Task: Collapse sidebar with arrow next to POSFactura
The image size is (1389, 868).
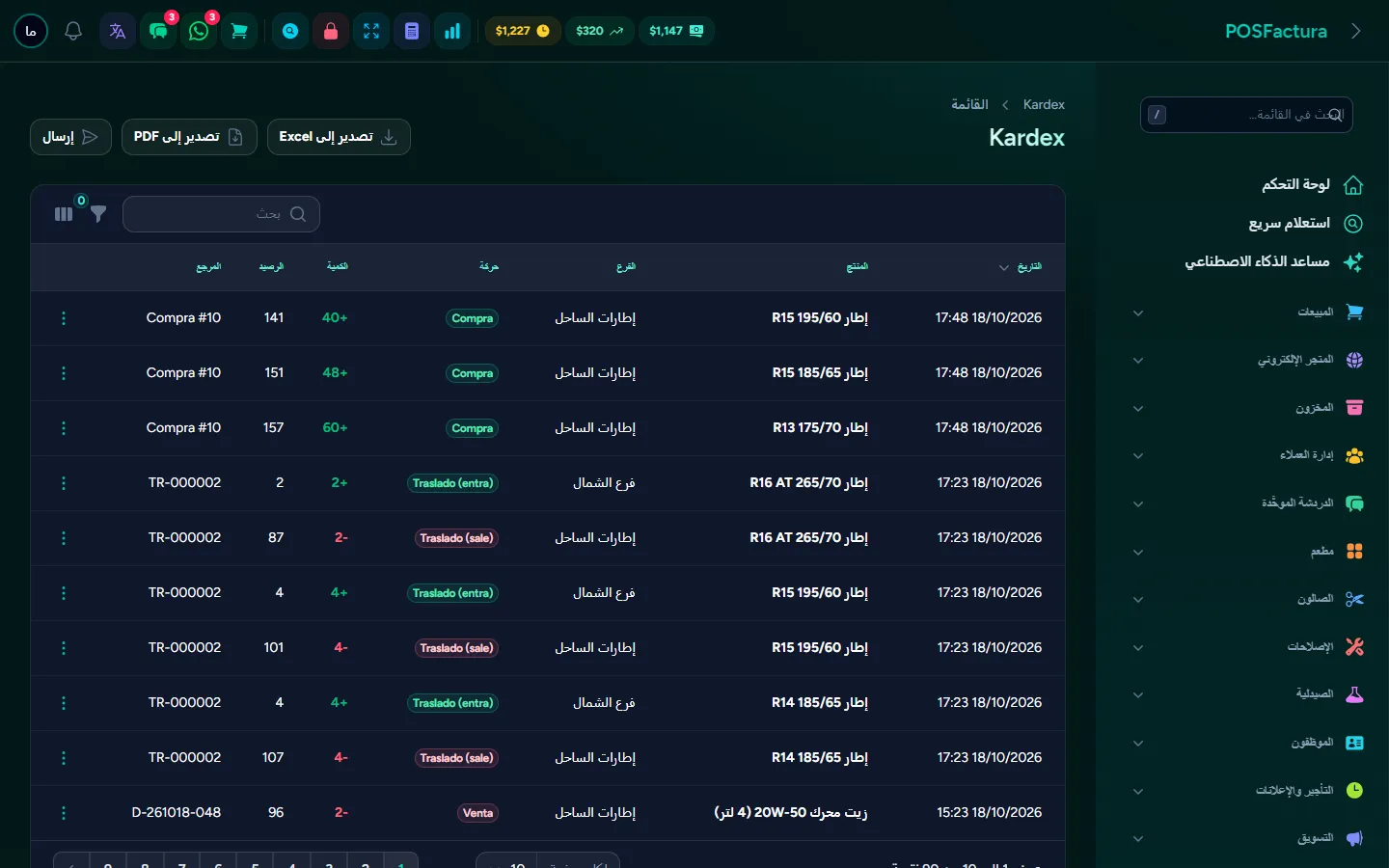Action: [1355, 31]
